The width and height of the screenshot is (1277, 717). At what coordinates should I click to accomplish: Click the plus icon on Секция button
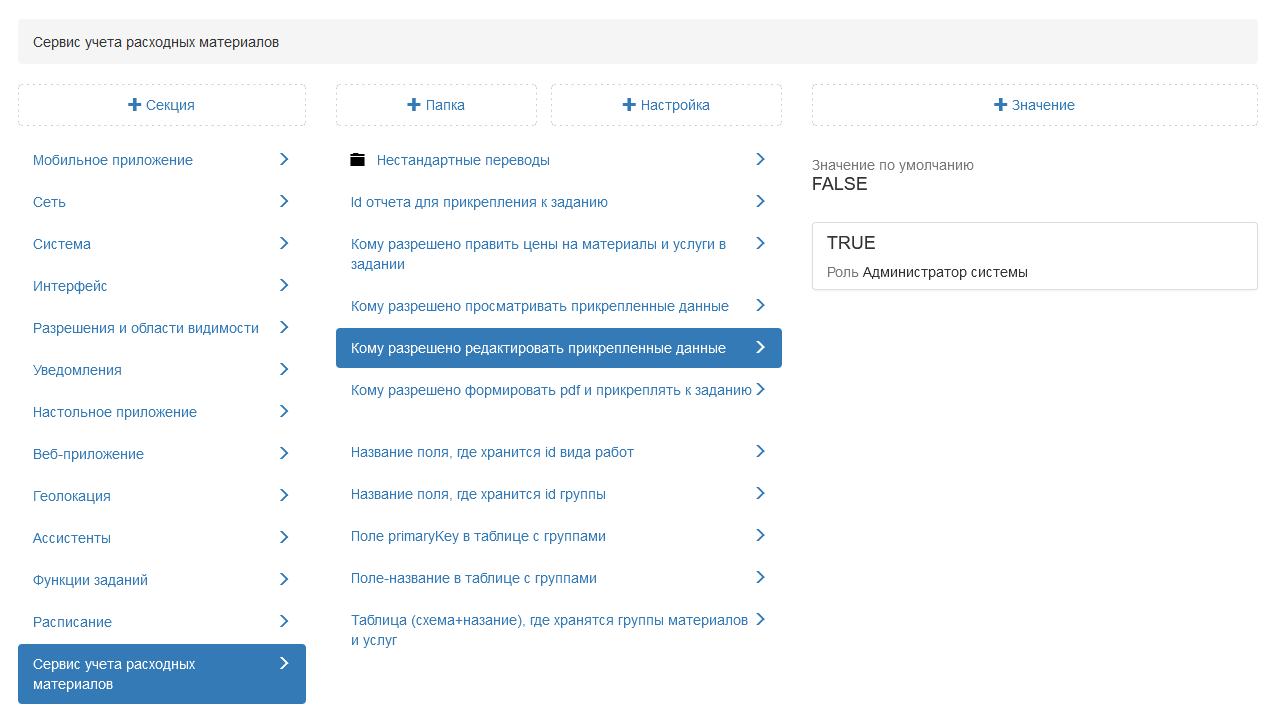click(134, 105)
